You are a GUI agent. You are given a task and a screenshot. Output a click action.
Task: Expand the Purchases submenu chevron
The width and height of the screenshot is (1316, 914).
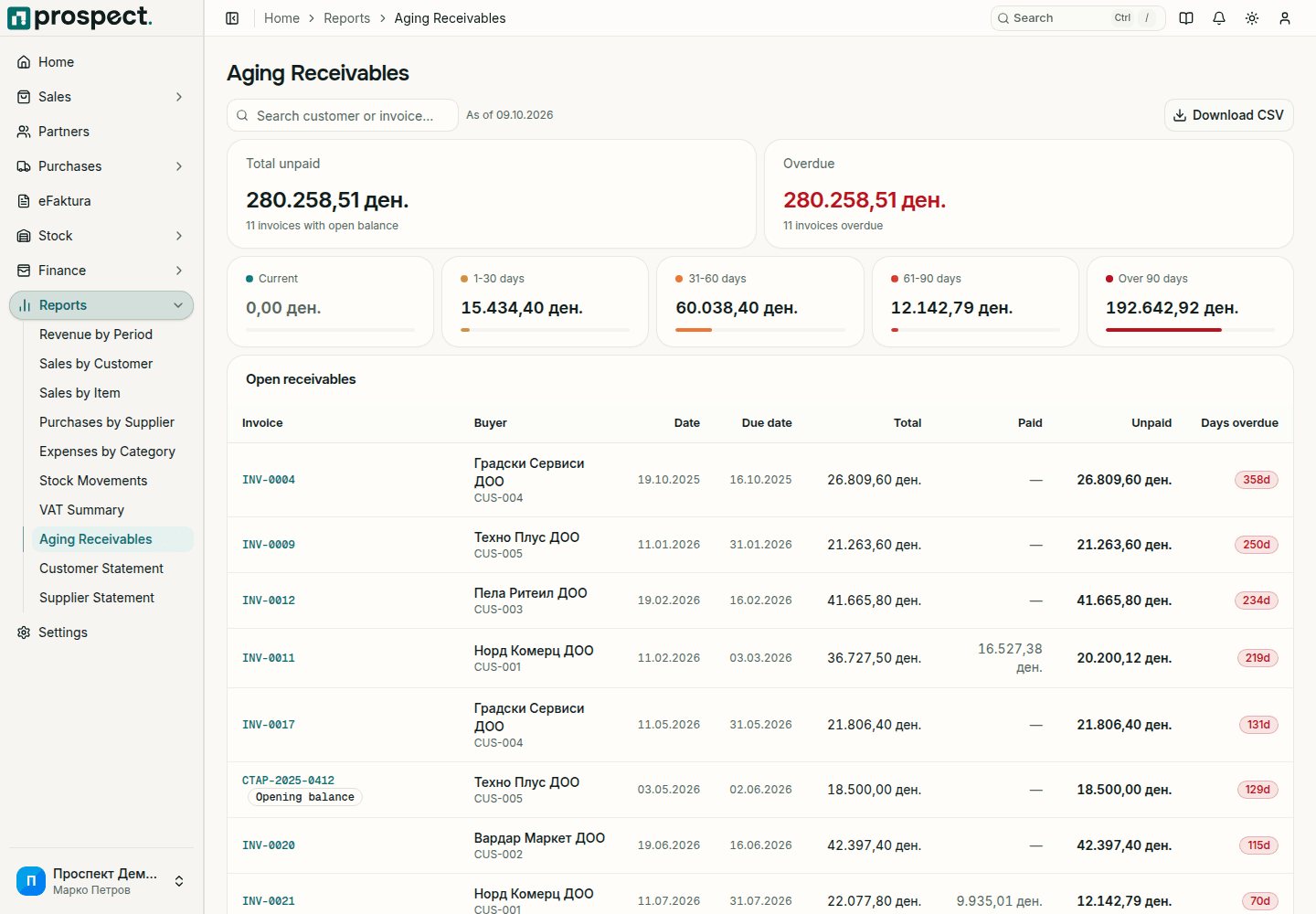pos(179,166)
